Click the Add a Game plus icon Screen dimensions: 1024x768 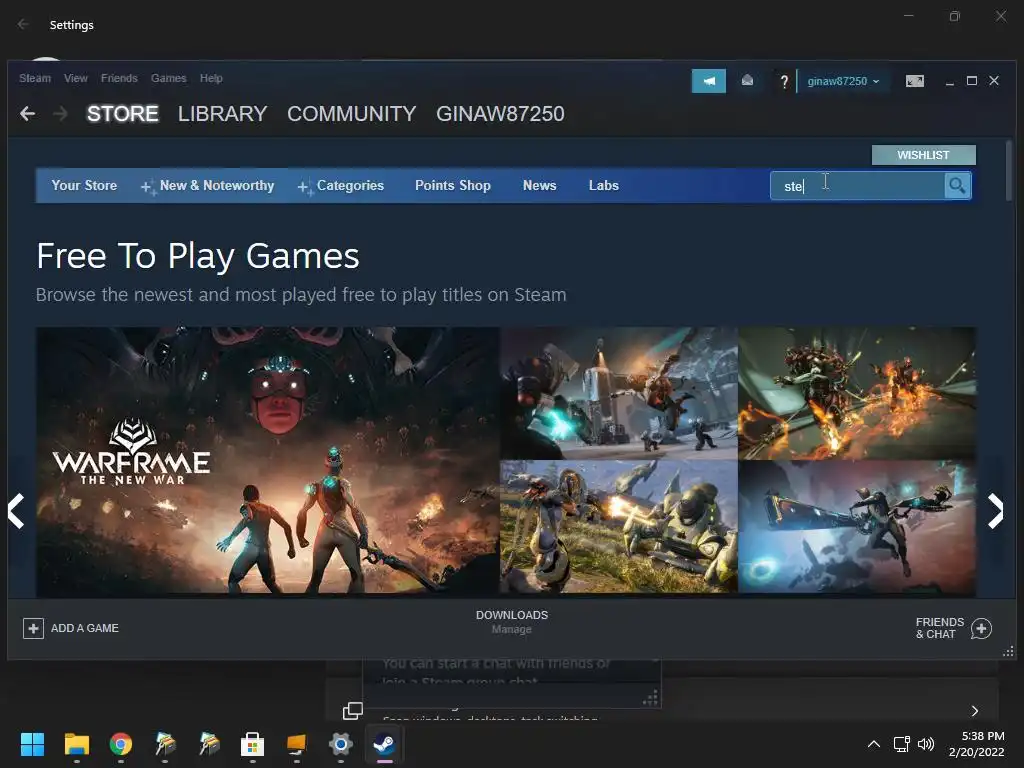click(x=33, y=628)
